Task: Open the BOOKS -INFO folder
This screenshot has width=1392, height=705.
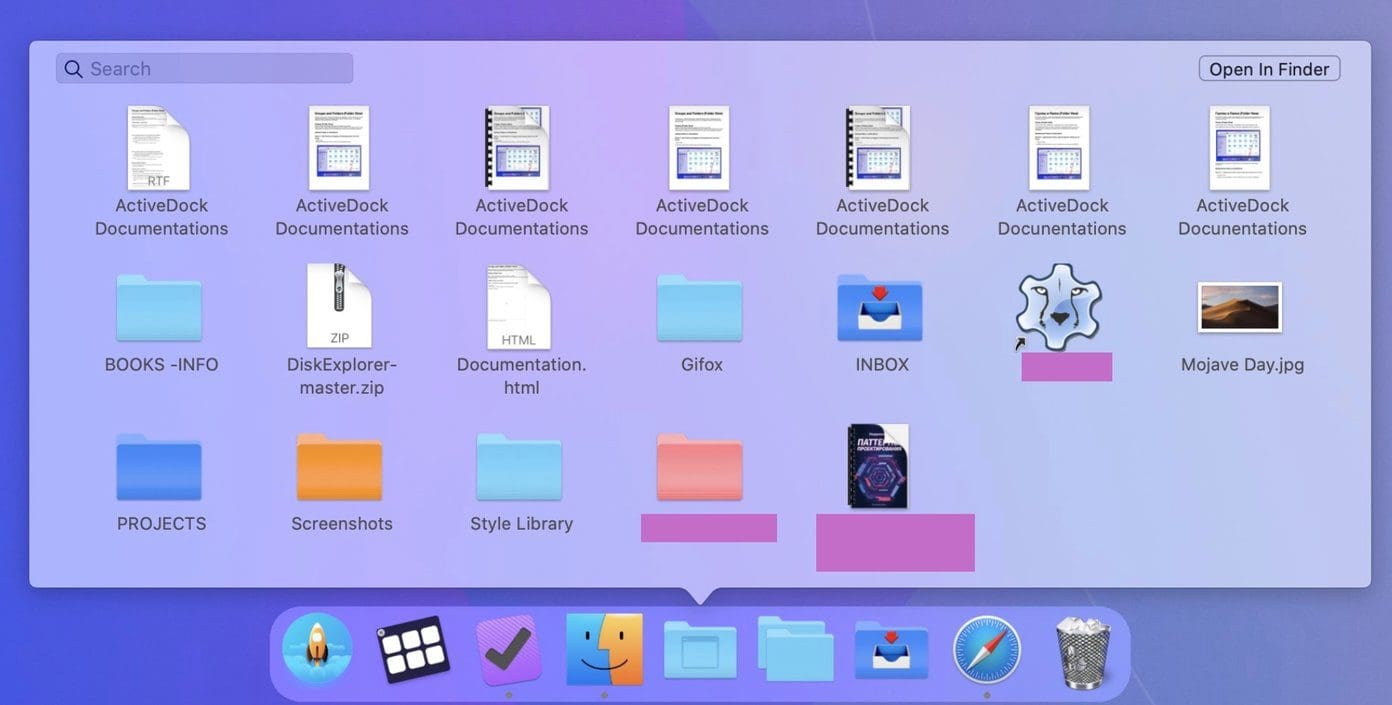Action: pos(159,307)
